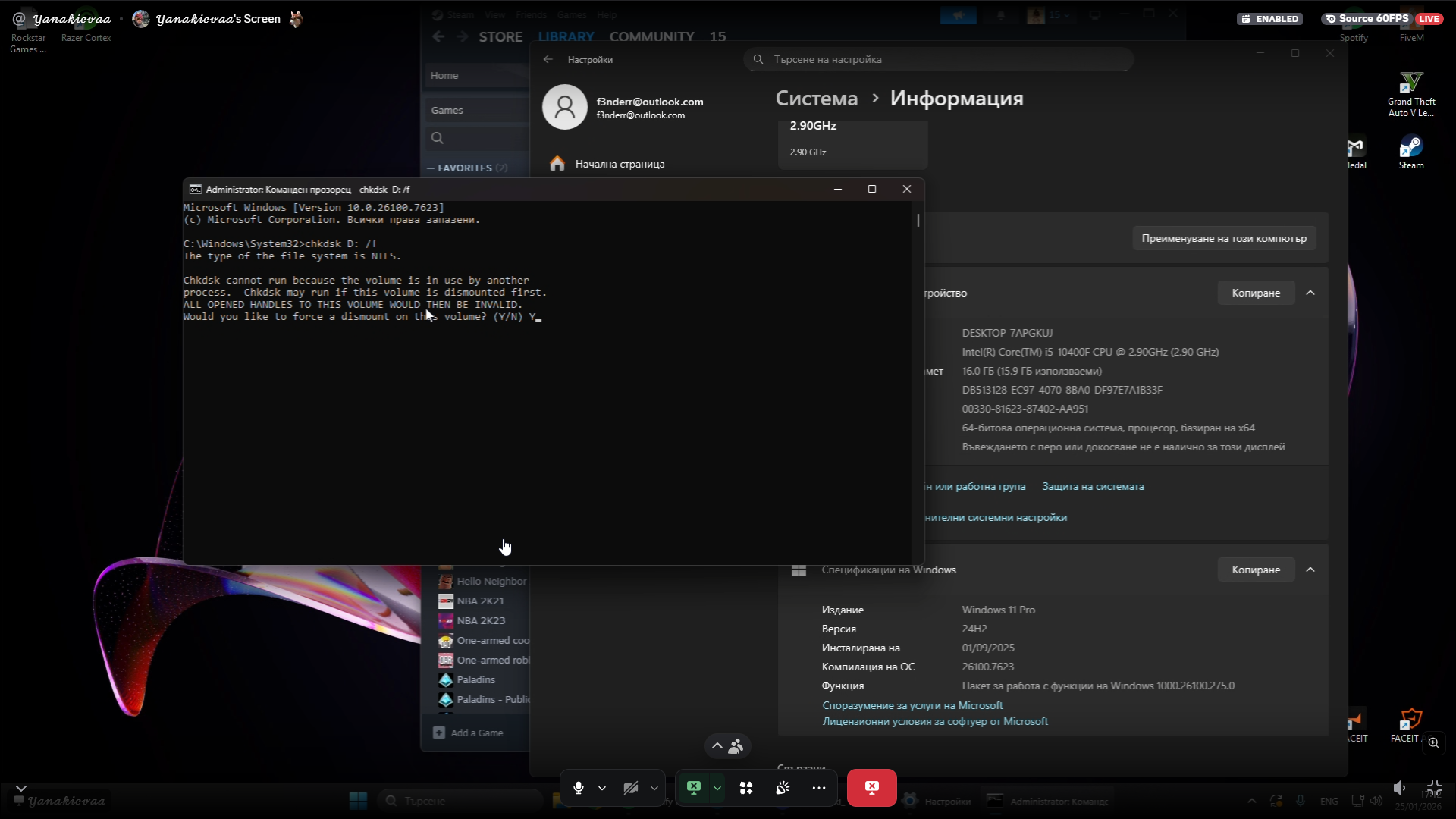Image resolution: width=1456 pixels, height=819 pixels.
Task: Click the Steam back navigation arrow
Action: pos(438,36)
